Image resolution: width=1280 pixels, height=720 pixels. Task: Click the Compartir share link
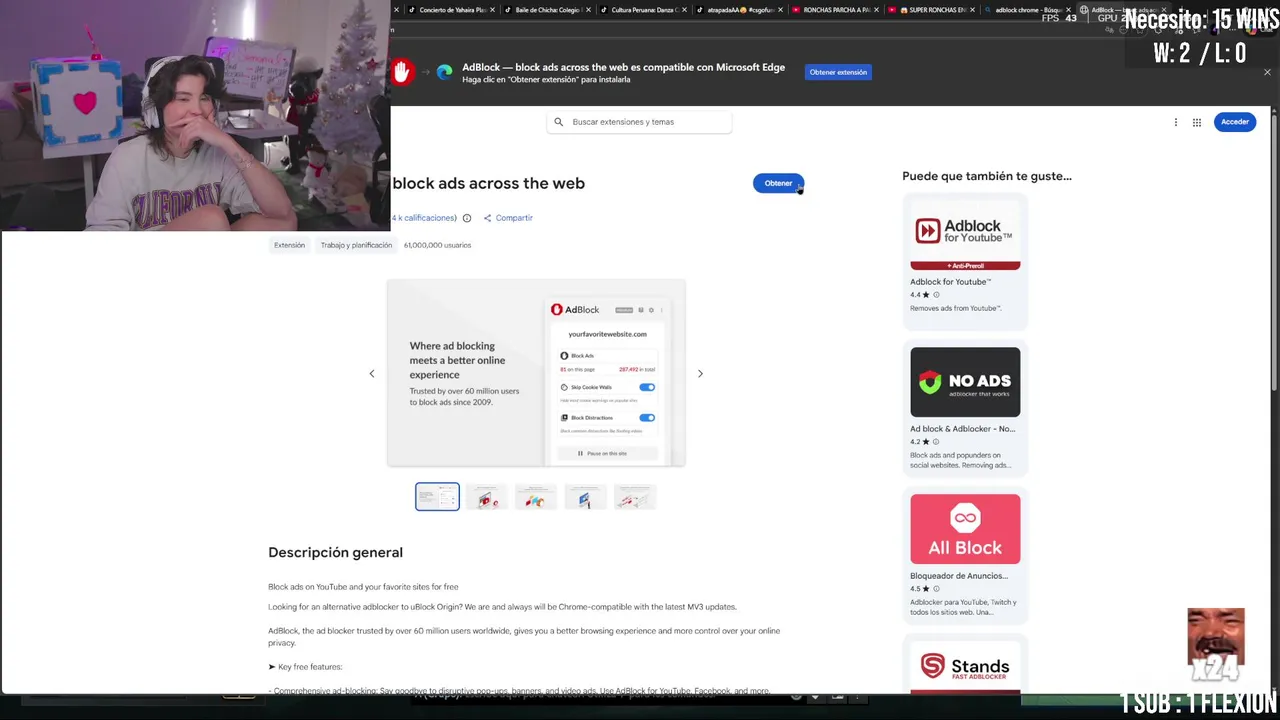[508, 218]
